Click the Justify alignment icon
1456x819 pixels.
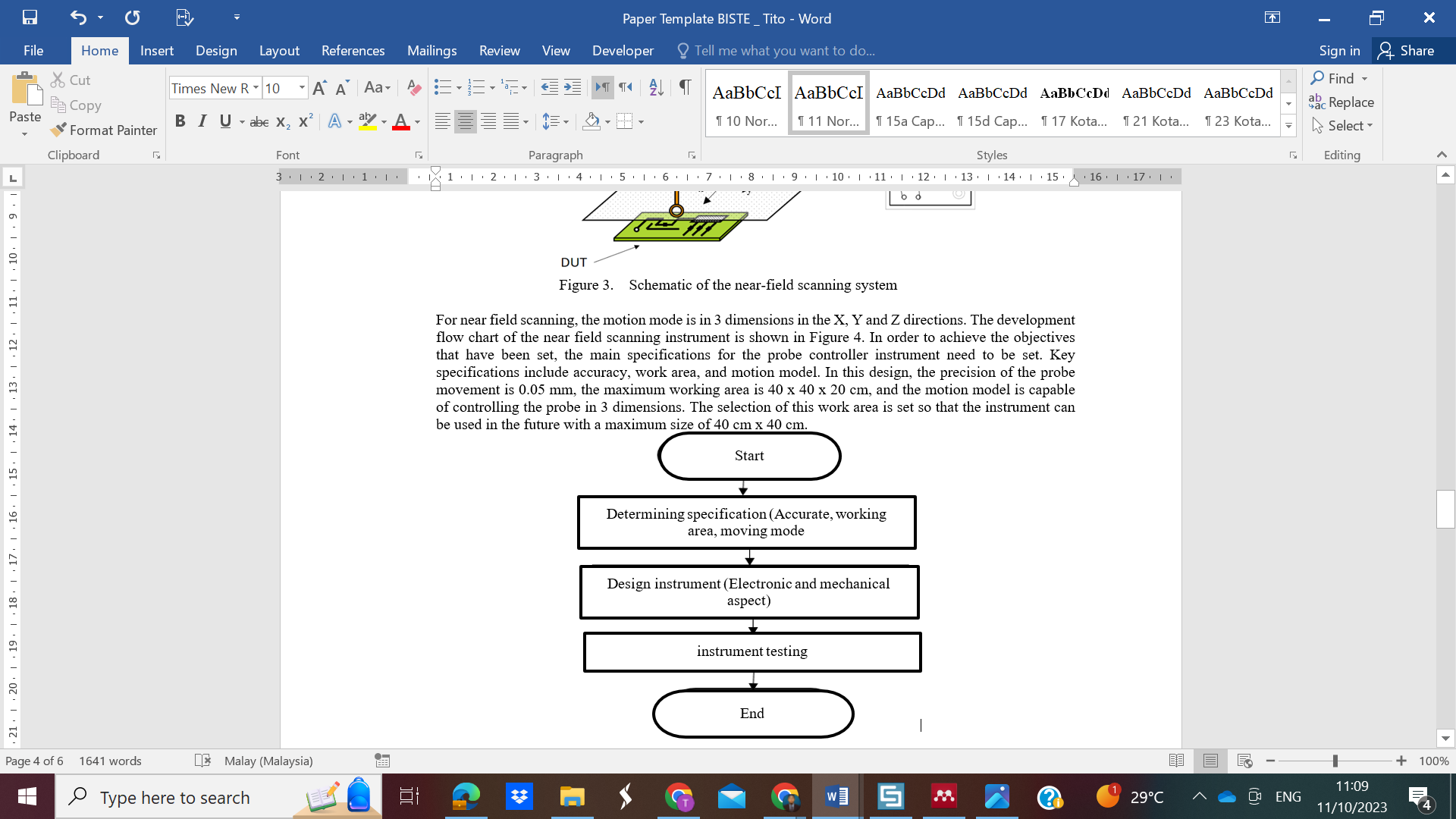512,121
